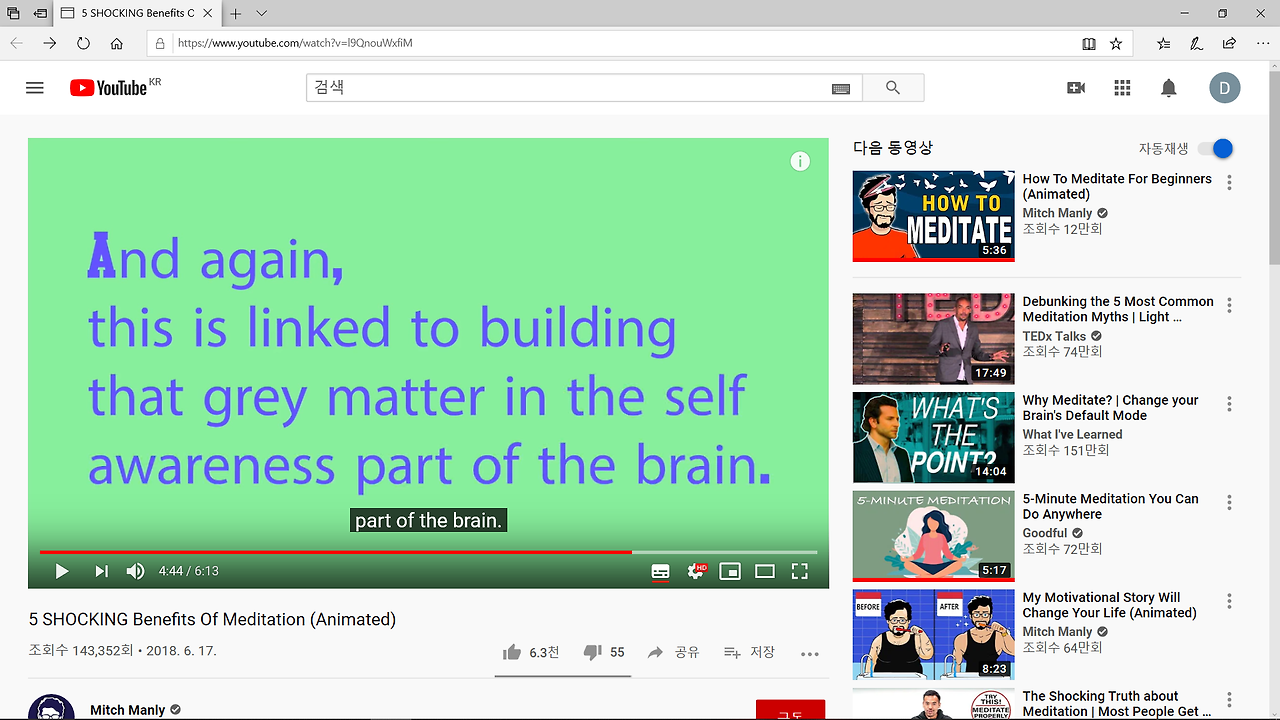
Task: Like the video with the thumbs-up
Action: 511,651
